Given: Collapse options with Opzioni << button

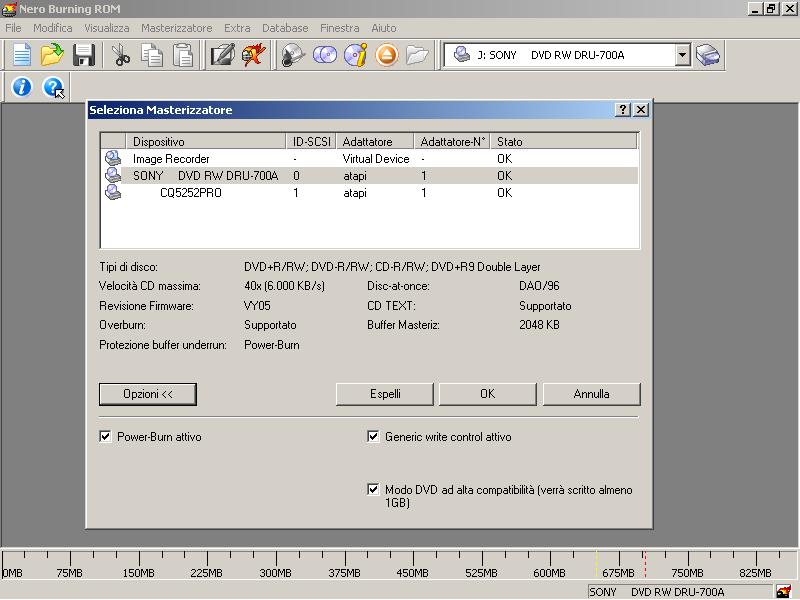Looking at the screenshot, I should click(148, 394).
